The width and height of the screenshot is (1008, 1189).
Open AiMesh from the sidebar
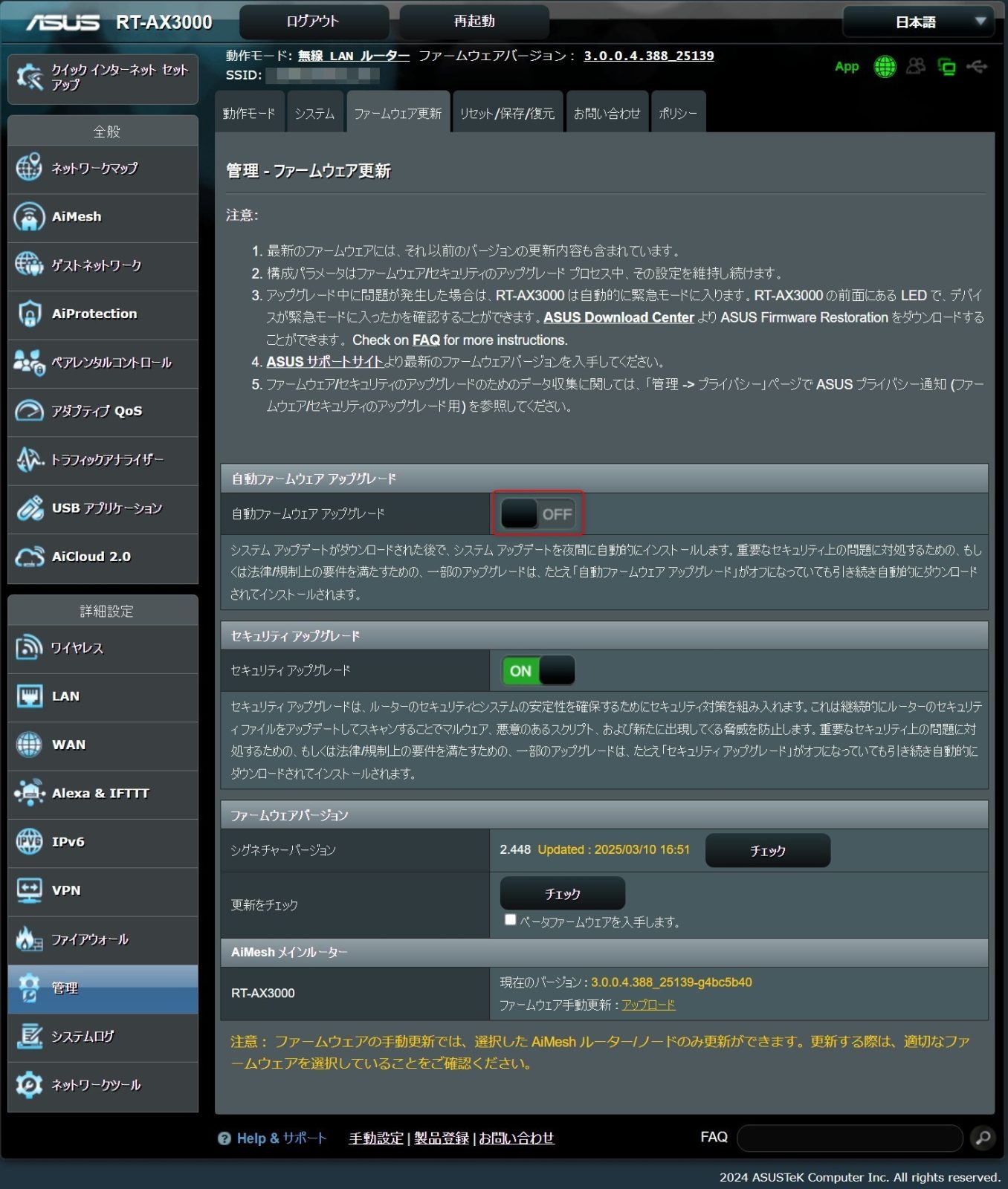click(103, 217)
